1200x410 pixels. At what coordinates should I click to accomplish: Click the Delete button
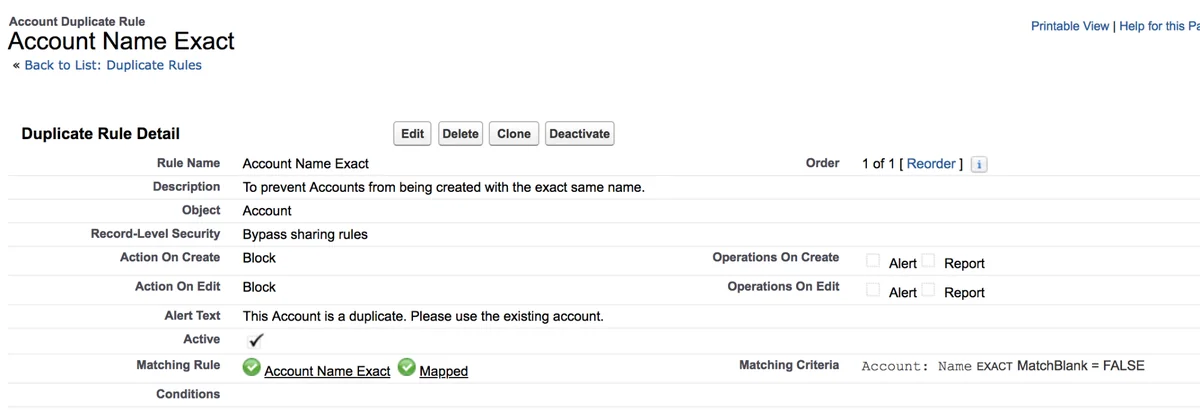tap(461, 134)
